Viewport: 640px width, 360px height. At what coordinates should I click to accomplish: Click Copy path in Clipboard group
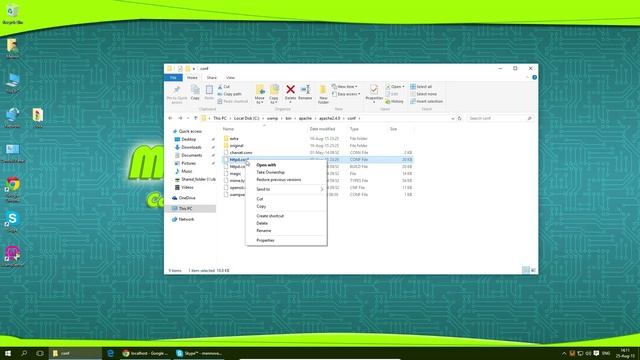pos(229,94)
